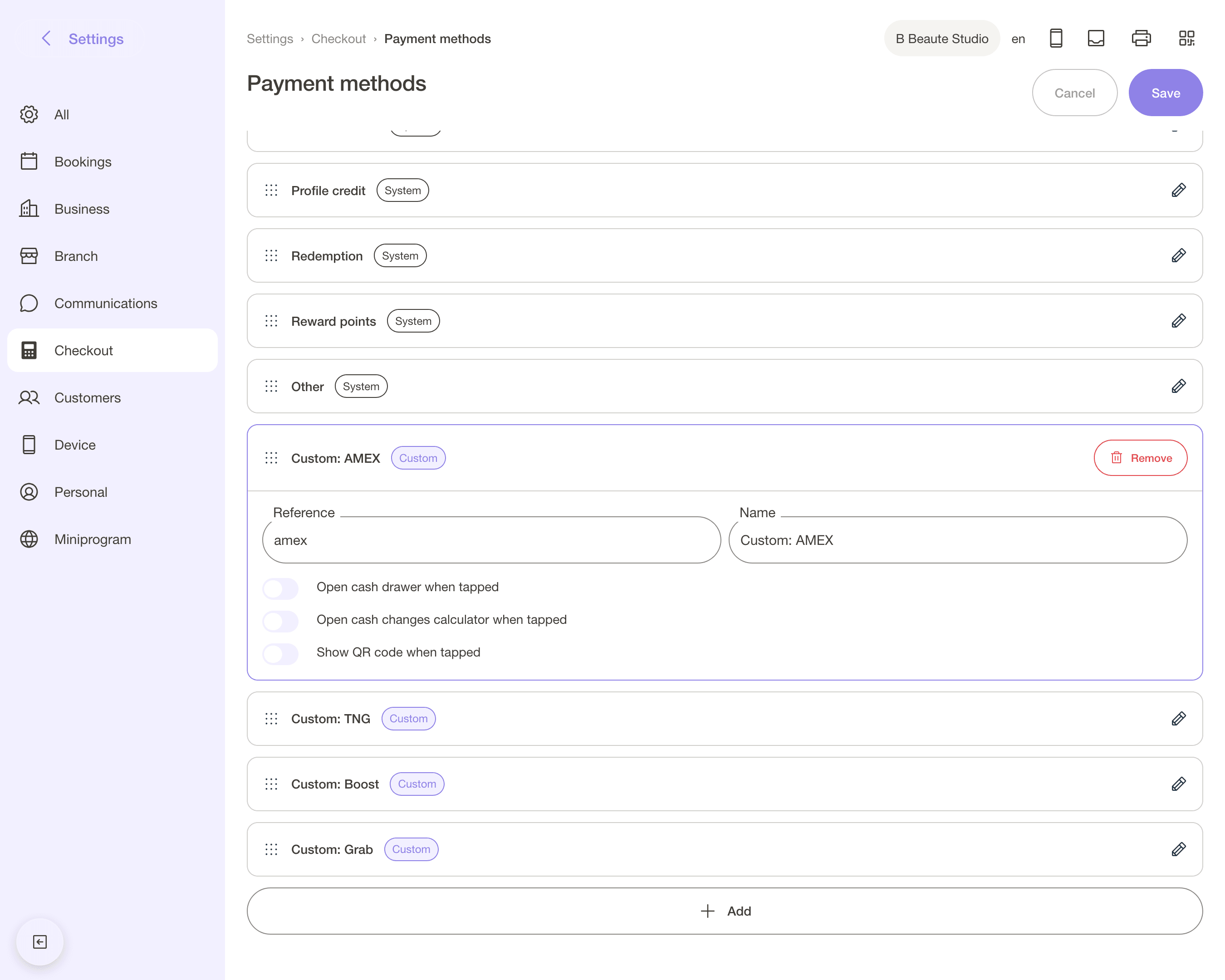The height and width of the screenshot is (980, 1225).
Task: Open the printer icon in header
Action: 1141,39
